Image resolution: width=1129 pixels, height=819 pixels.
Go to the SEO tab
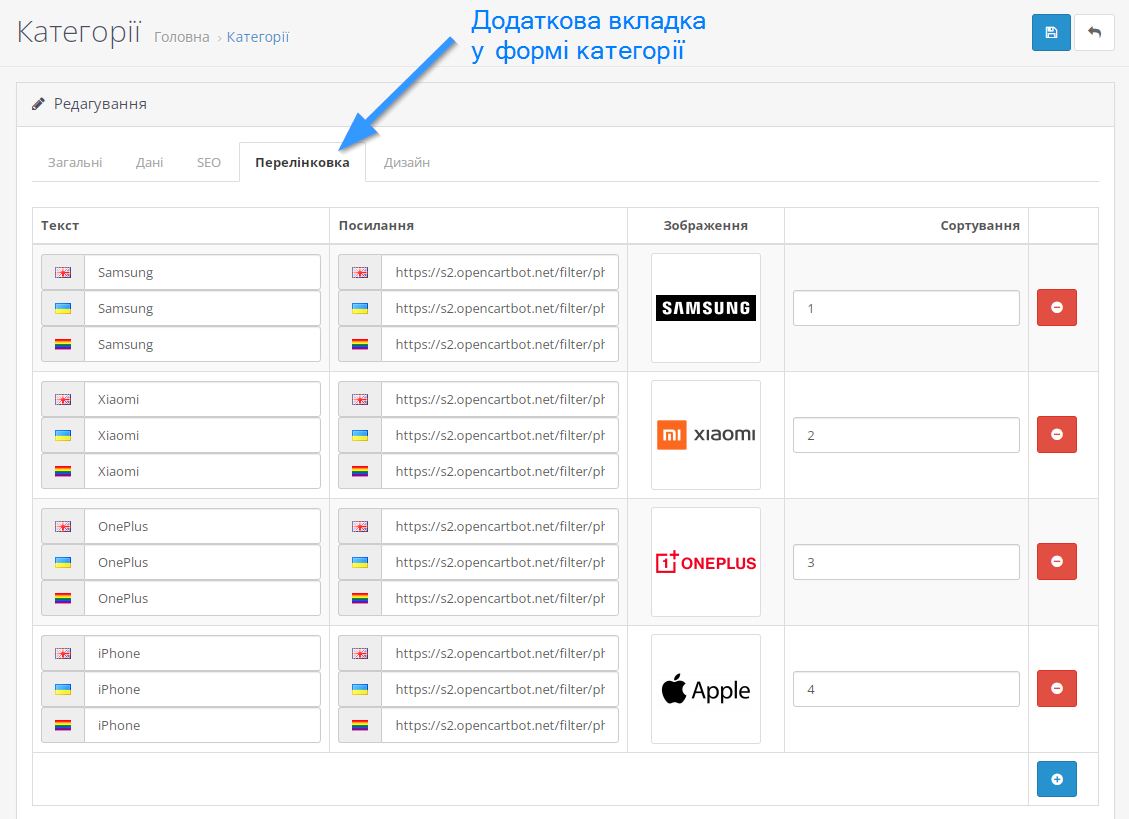[209, 163]
